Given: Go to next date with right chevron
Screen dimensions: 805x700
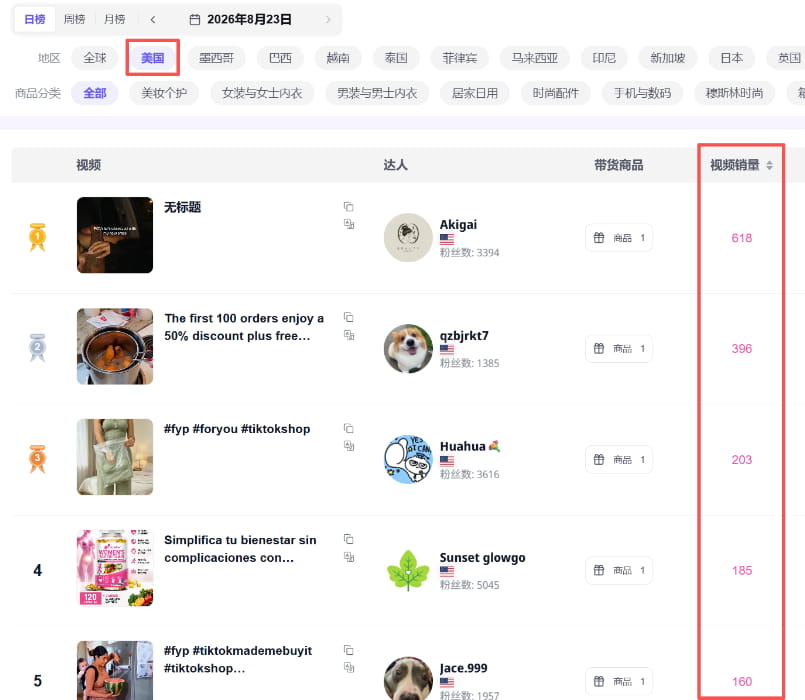Looking at the screenshot, I should click(328, 20).
